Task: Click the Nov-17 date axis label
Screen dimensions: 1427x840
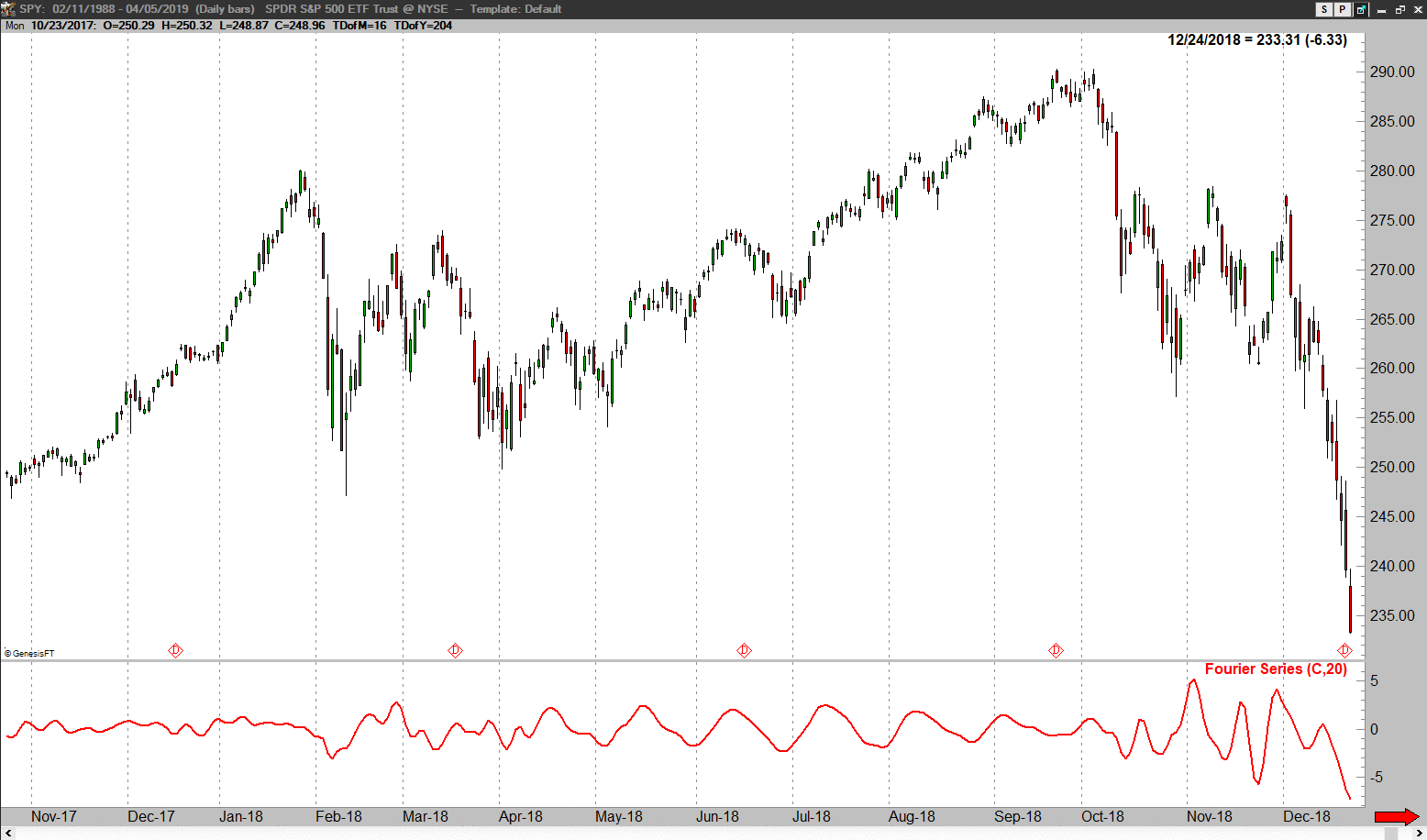Action: point(54,816)
